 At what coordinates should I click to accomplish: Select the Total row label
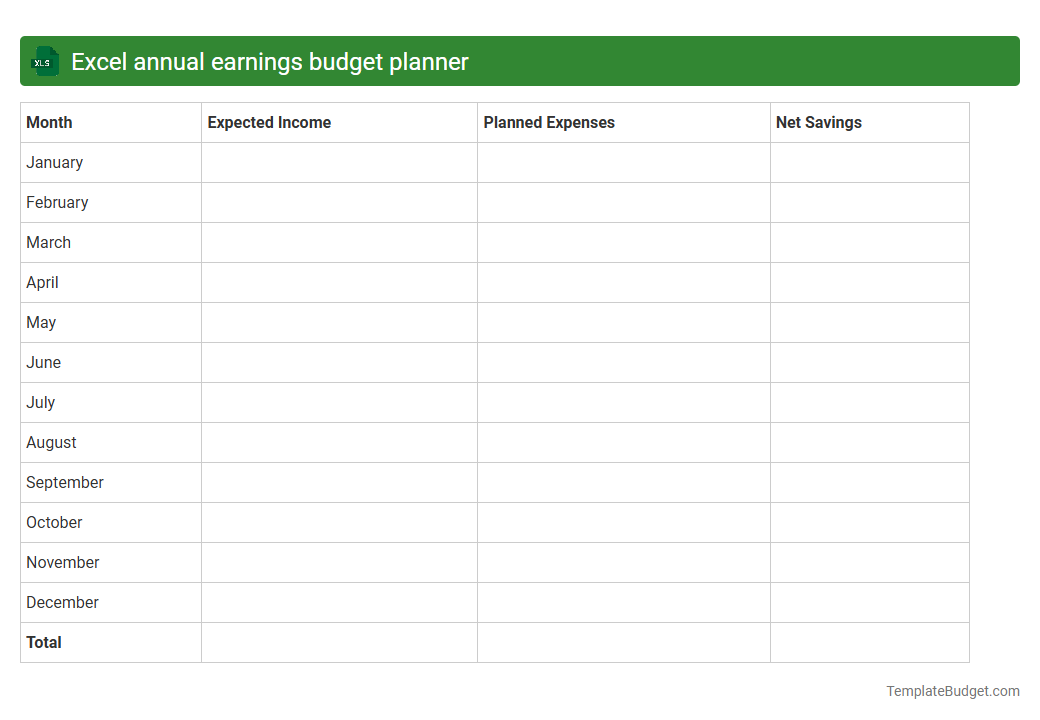point(44,642)
